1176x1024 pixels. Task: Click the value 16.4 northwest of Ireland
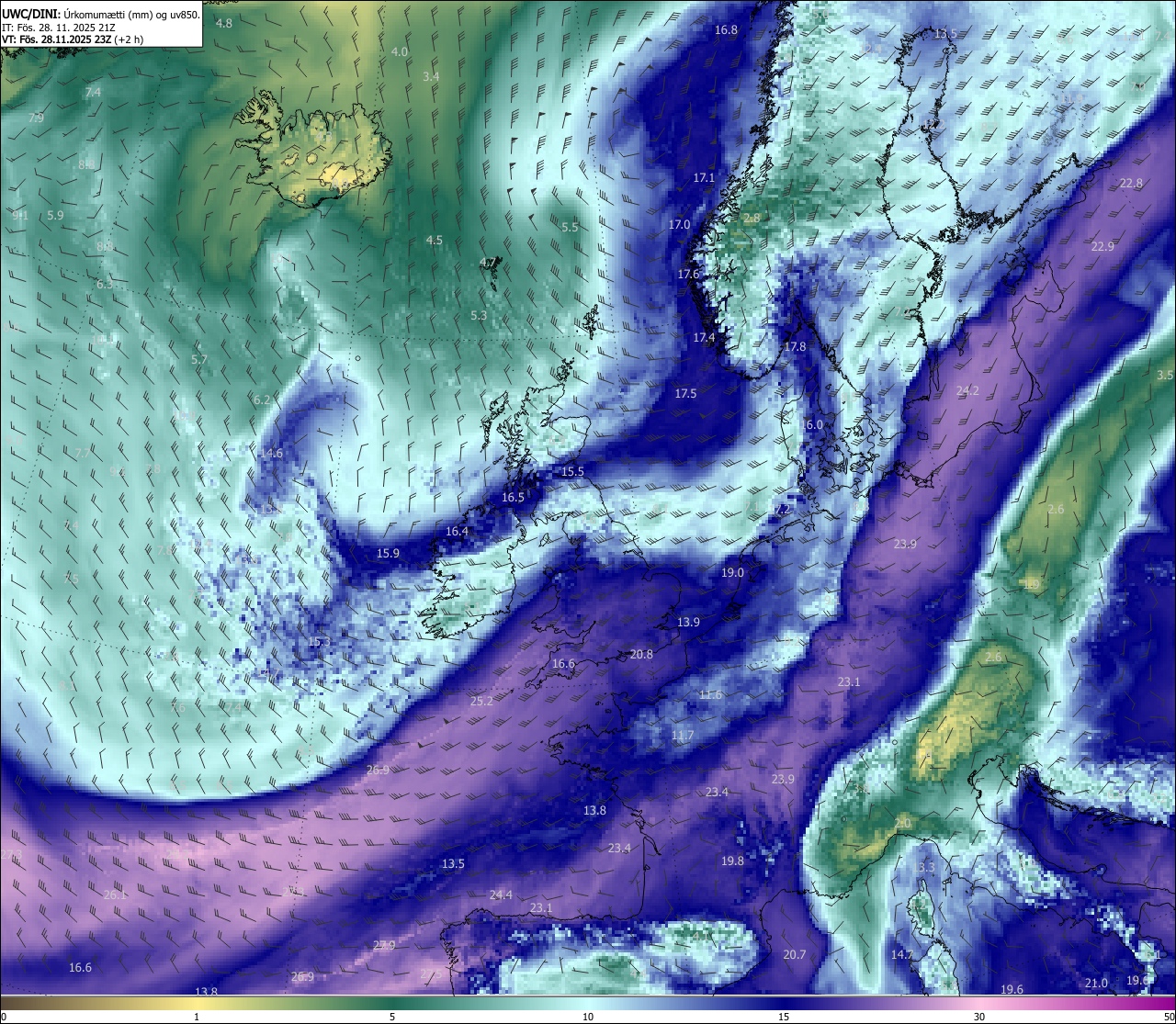(457, 532)
